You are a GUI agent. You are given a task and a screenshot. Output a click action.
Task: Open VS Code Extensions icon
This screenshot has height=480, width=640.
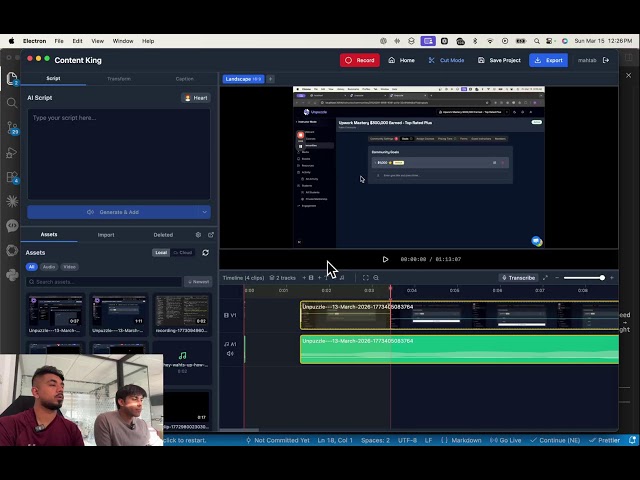(12, 177)
